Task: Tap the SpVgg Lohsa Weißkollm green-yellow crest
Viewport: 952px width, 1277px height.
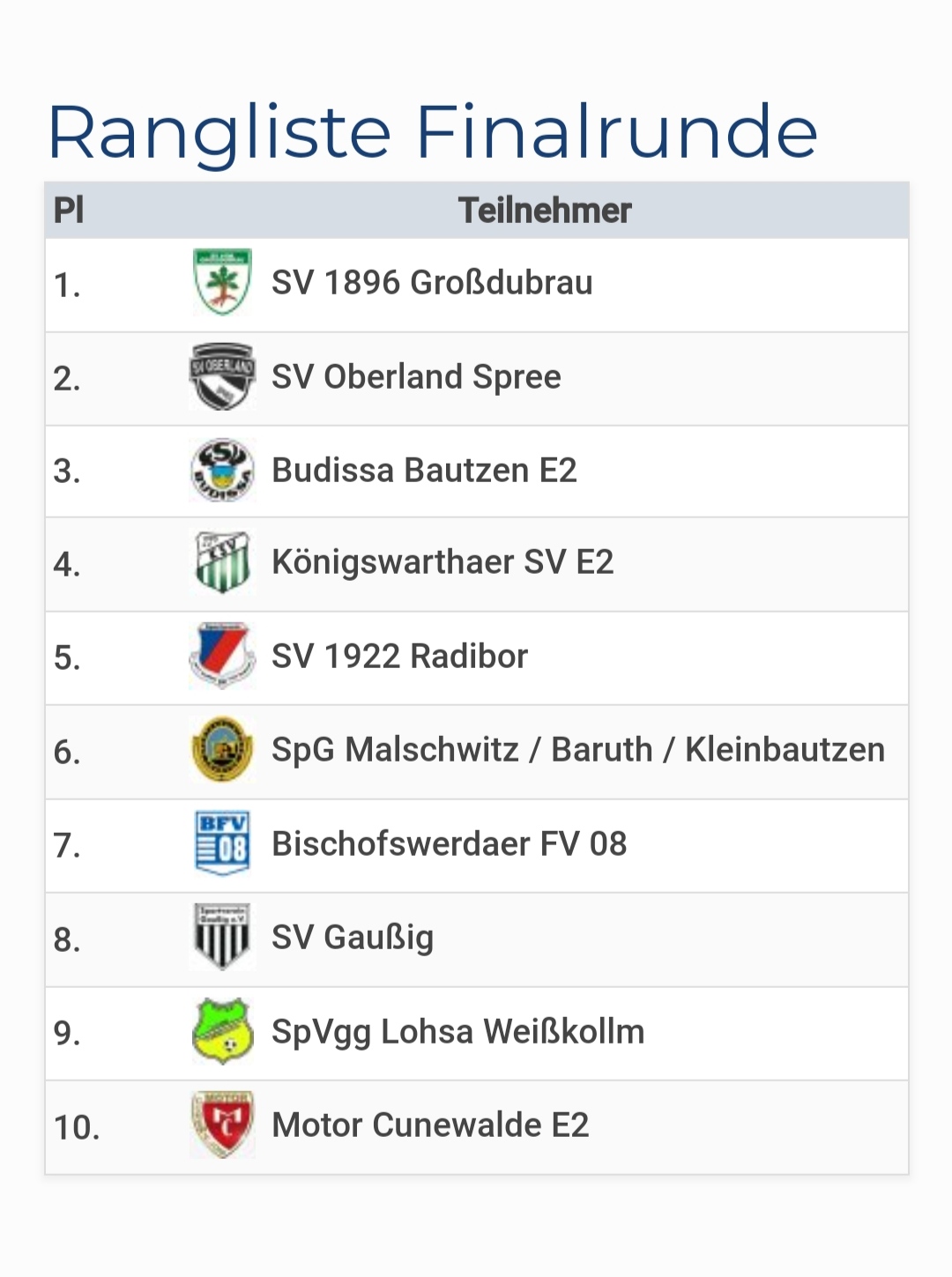Action: point(222,1032)
